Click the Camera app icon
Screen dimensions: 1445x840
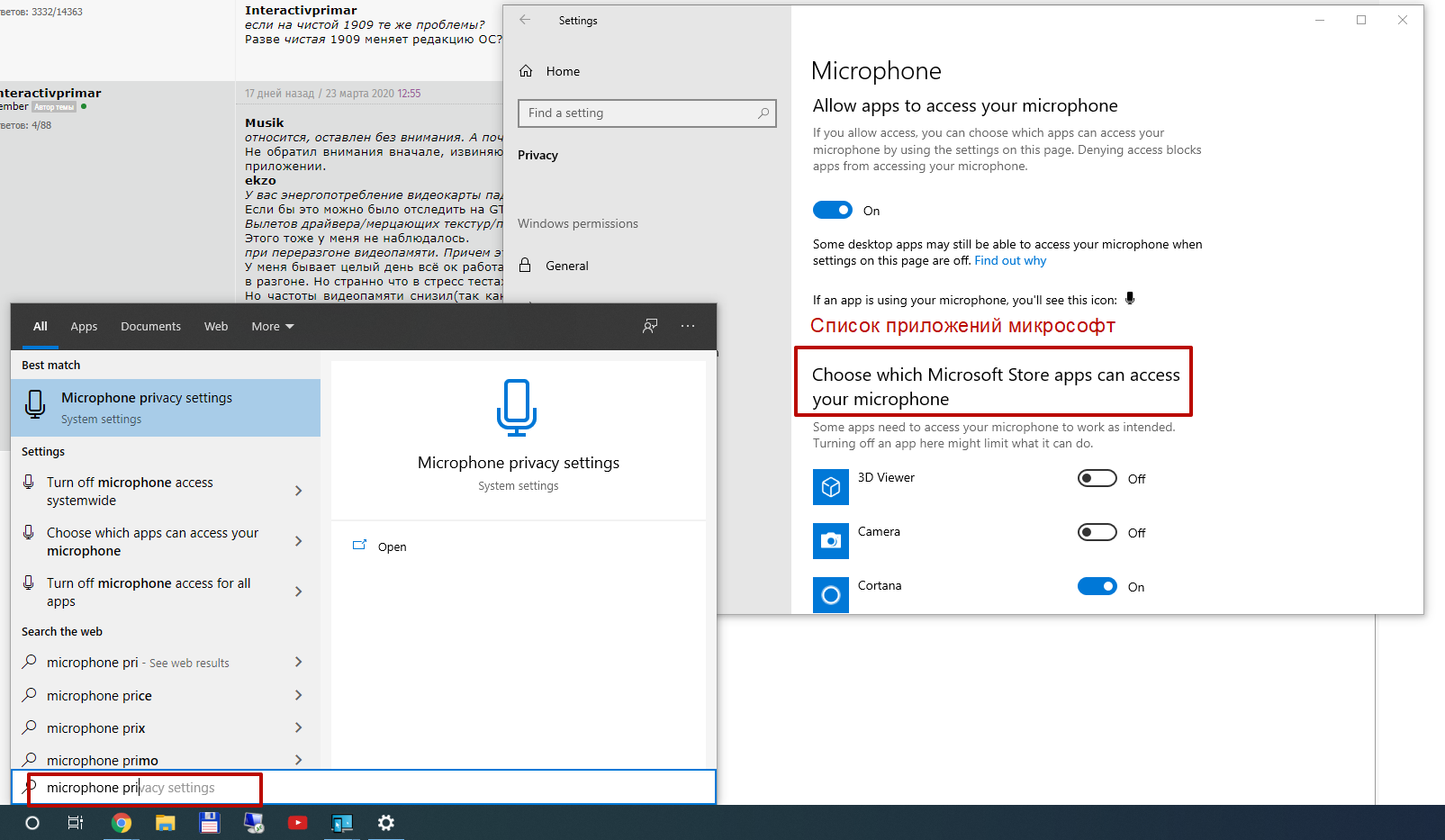[x=831, y=541]
